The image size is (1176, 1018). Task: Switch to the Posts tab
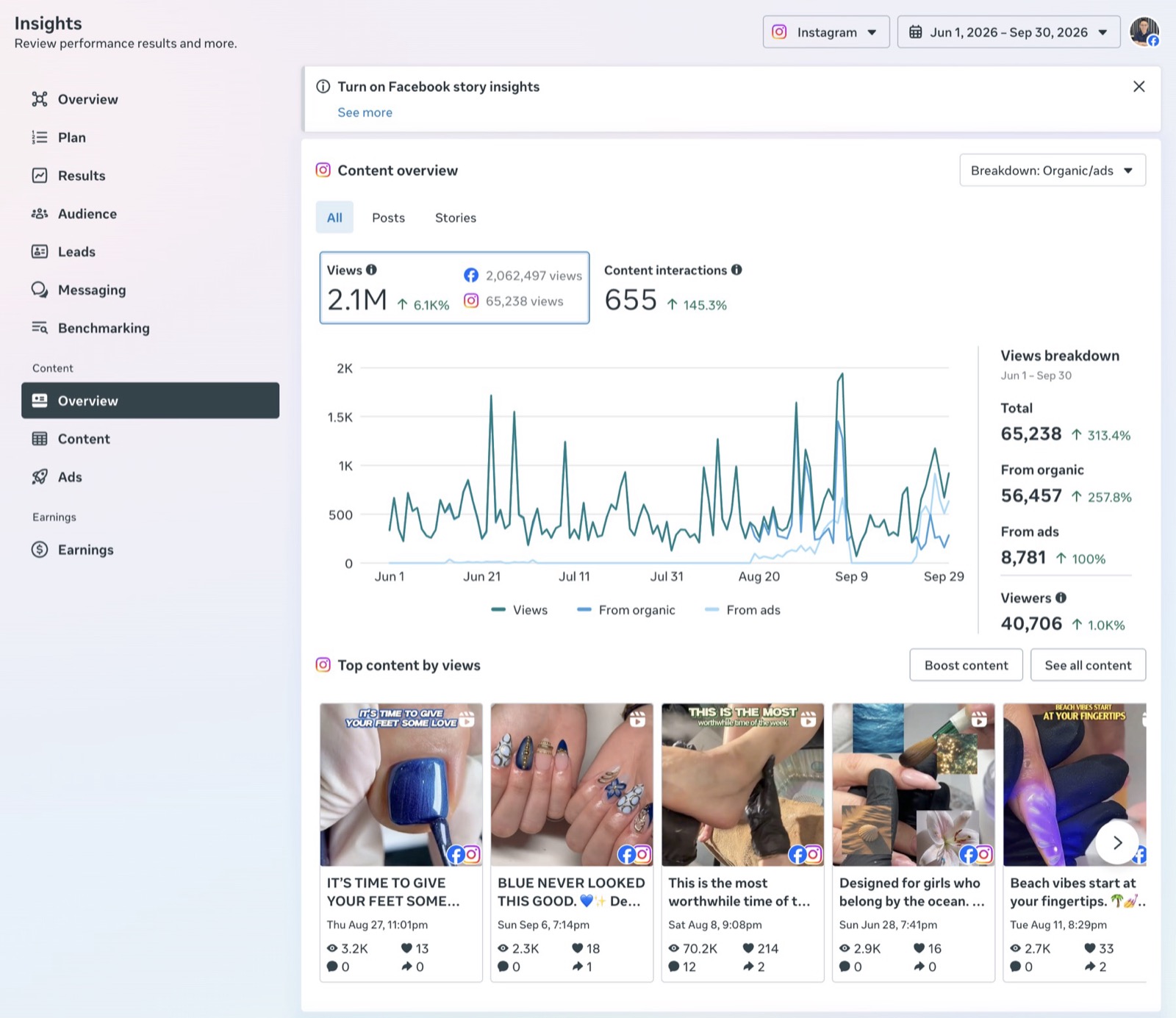coord(388,218)
